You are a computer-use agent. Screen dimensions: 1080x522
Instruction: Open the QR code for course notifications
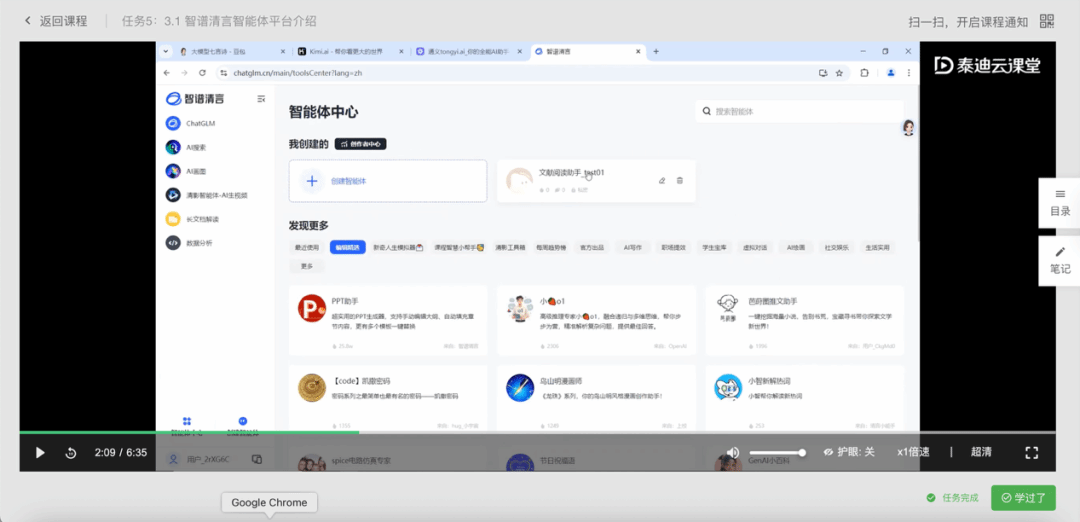[x=1047, y=21]
